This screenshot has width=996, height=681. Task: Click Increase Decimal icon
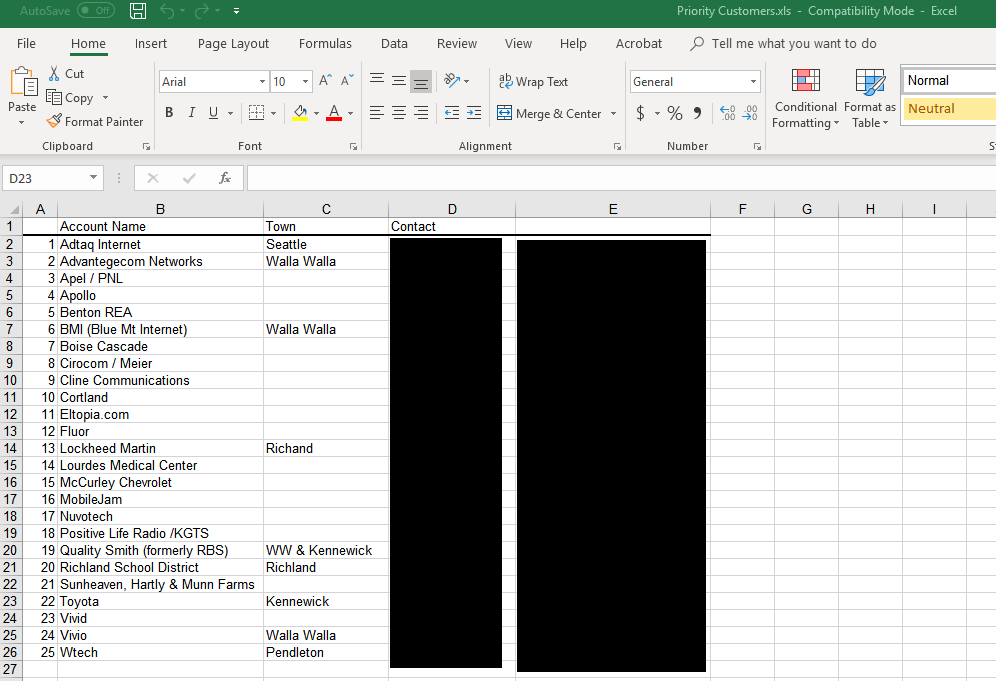[728, 113]
